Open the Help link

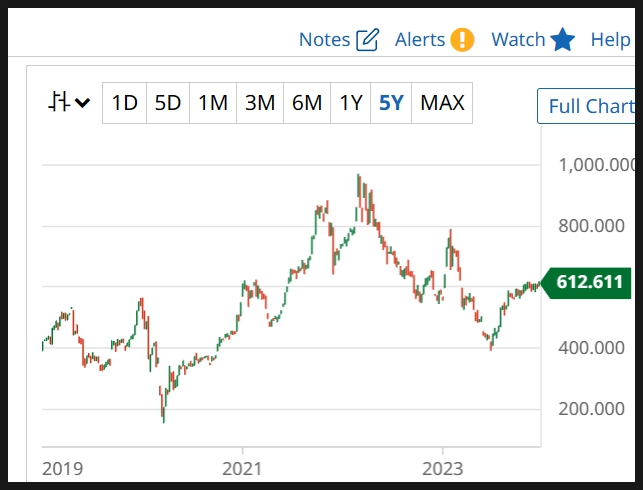point(611,40)
